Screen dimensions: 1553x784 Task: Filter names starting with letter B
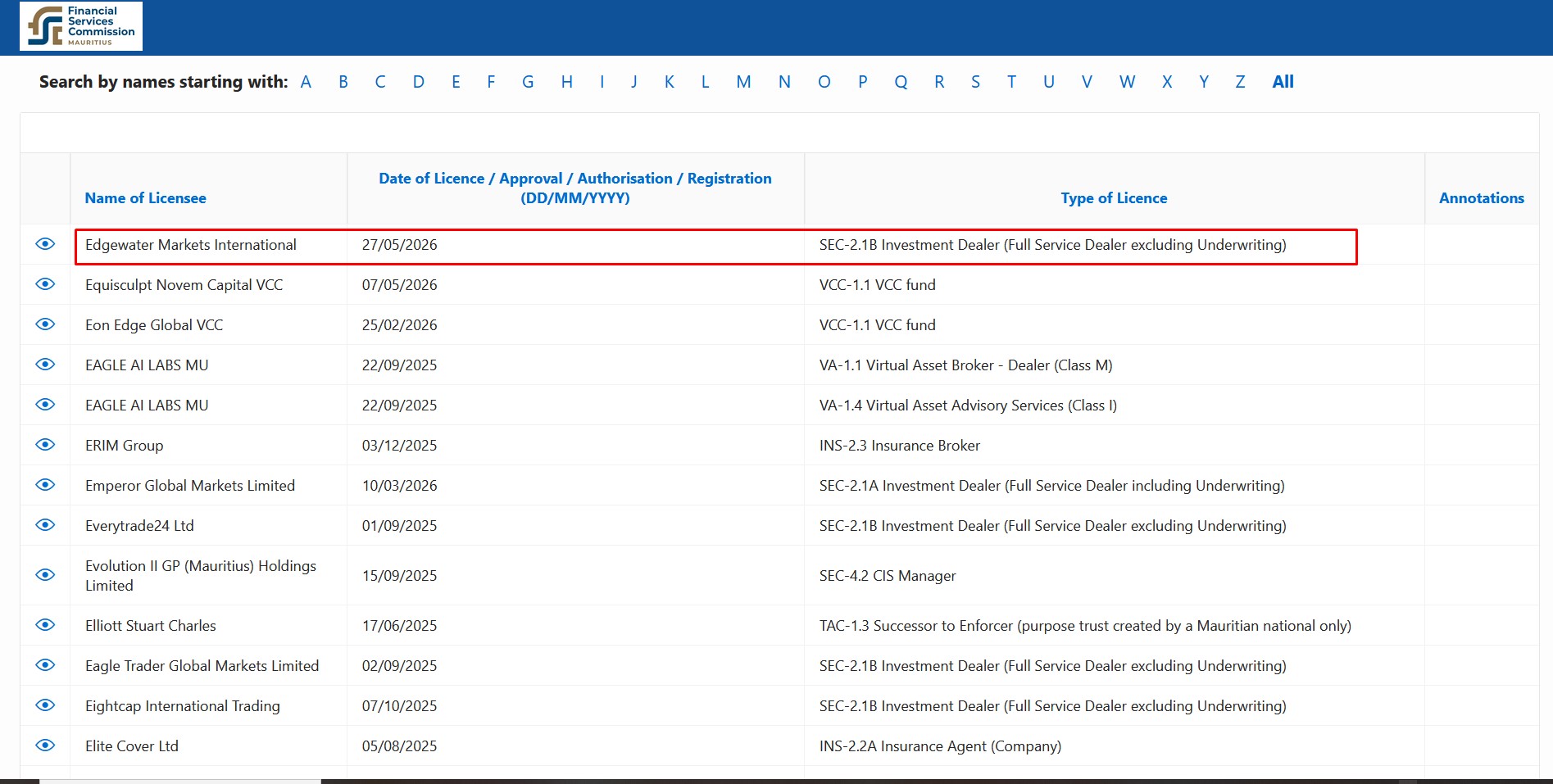click(x=343, y=82)
